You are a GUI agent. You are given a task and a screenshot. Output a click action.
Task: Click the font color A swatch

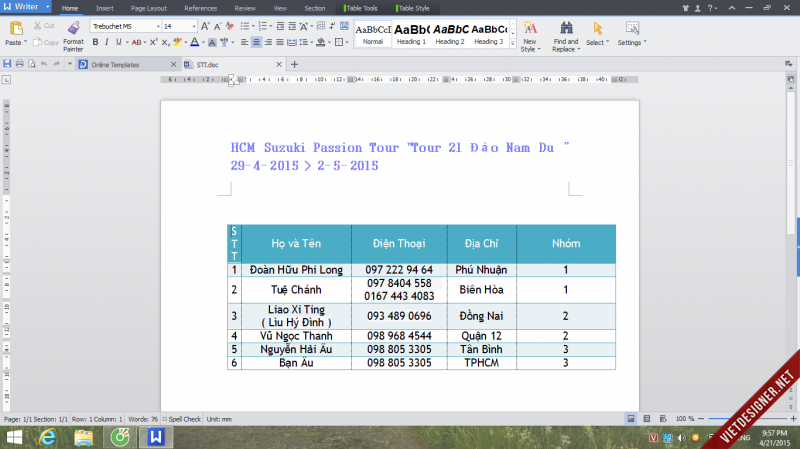pyautogui.click(x=194, y=42)
